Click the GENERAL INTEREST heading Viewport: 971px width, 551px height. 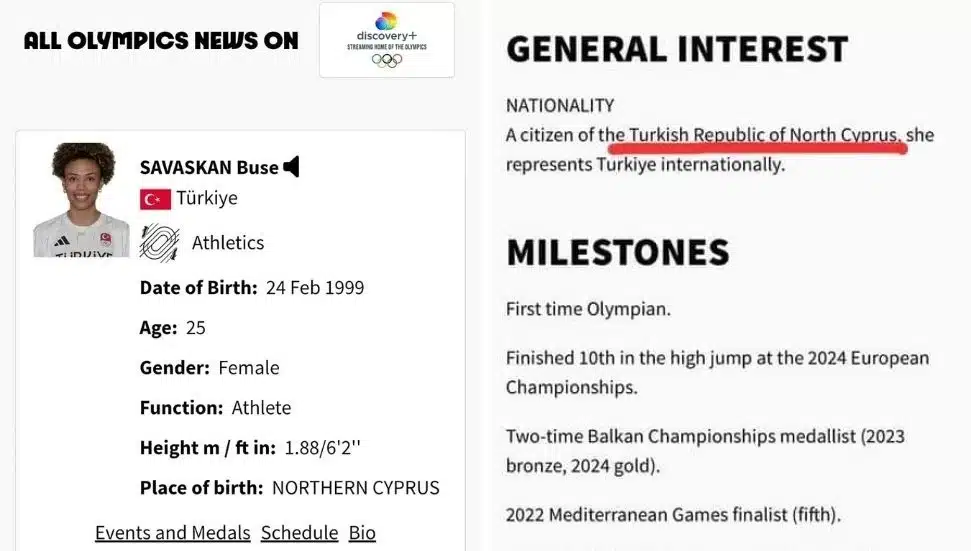pyautogui.click(x=677, y=49)
